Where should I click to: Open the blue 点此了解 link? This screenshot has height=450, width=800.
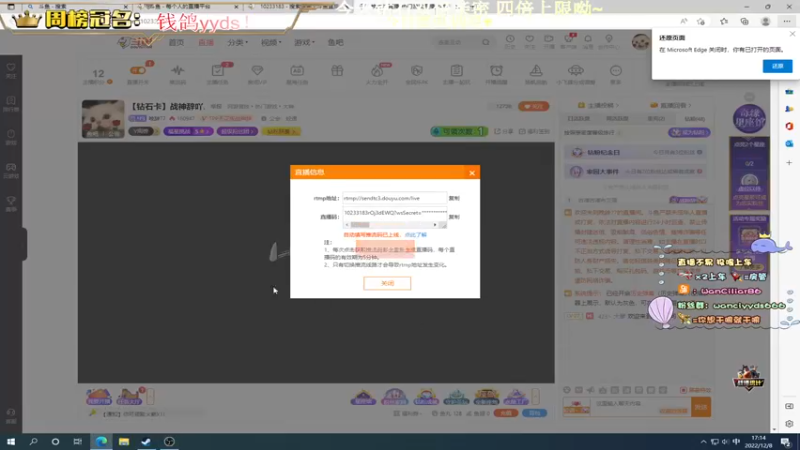coord(416,235)
